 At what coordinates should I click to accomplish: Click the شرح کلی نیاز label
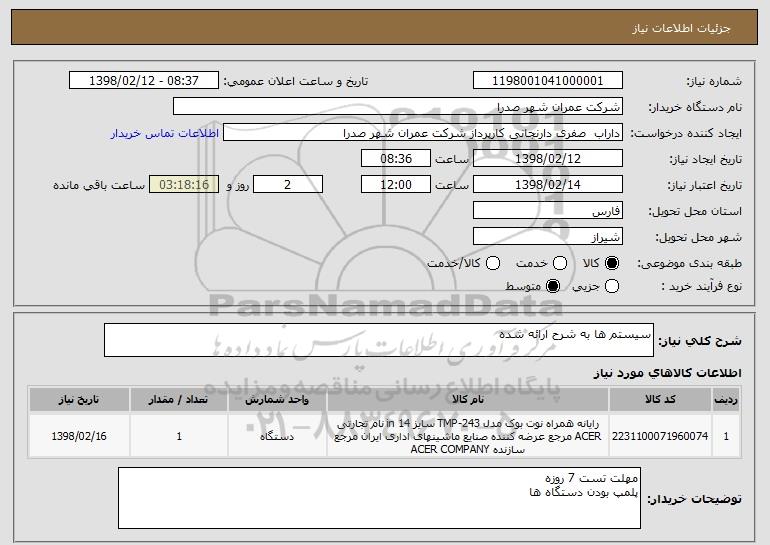point(700,341)
